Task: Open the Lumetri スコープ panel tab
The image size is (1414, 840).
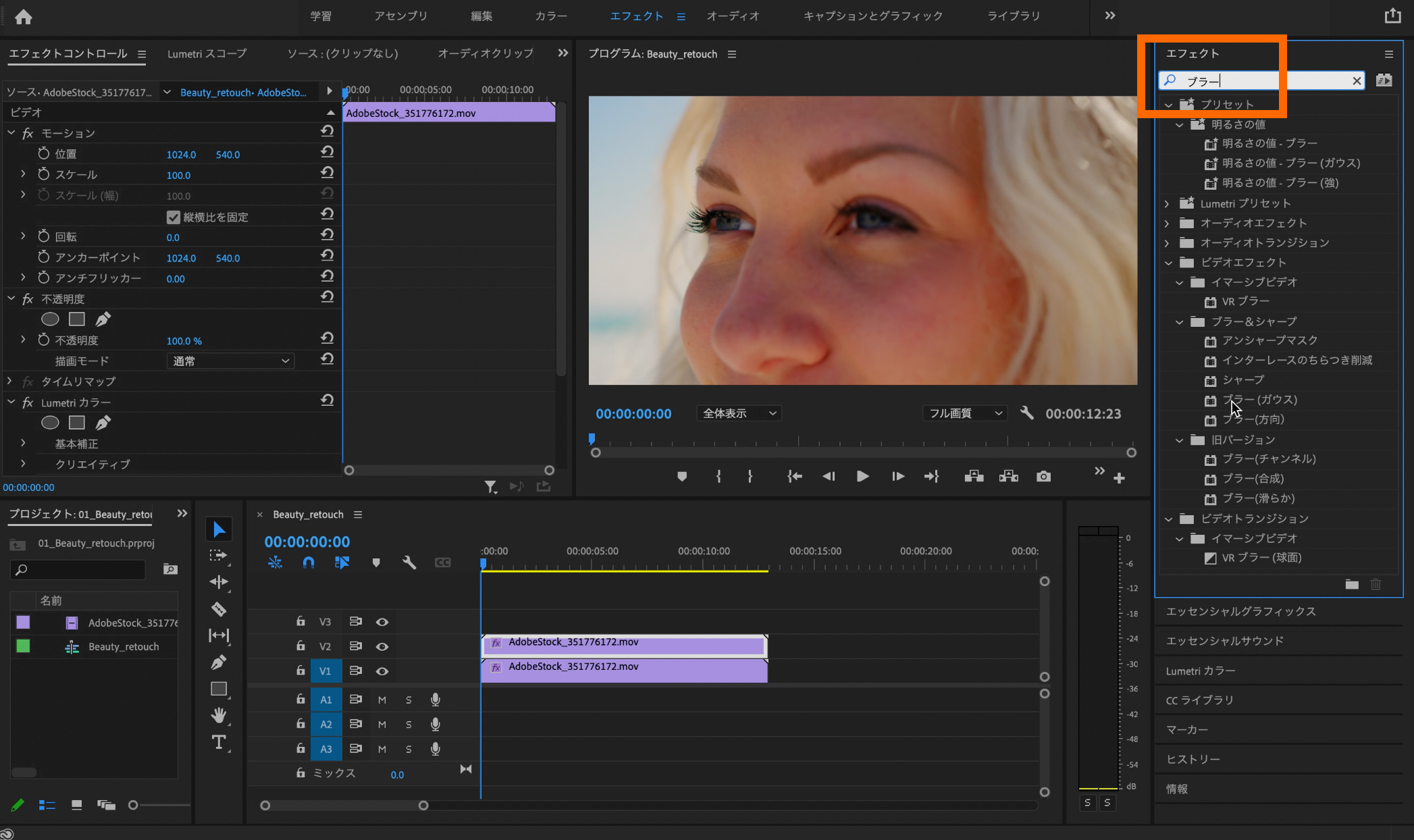Action: tap(207, 53)
